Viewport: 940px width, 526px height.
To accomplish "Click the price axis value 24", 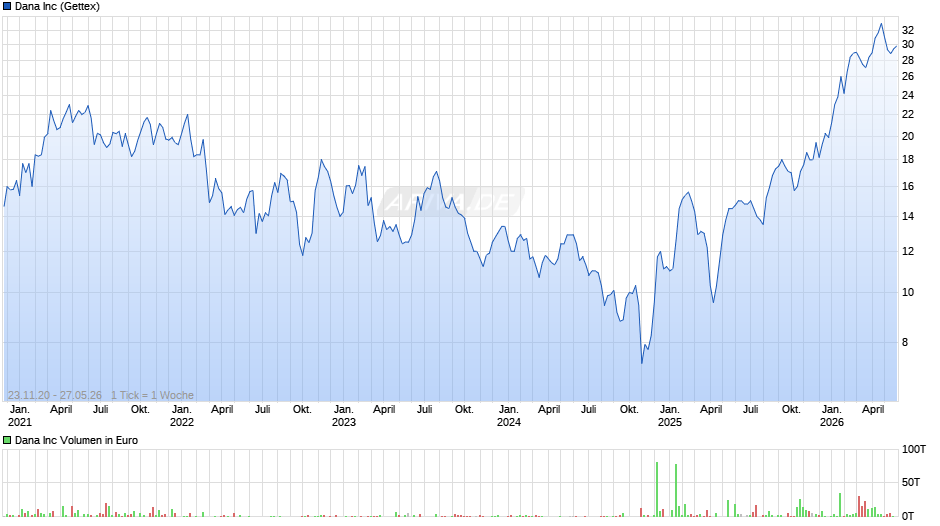I will tap(908, 95).
